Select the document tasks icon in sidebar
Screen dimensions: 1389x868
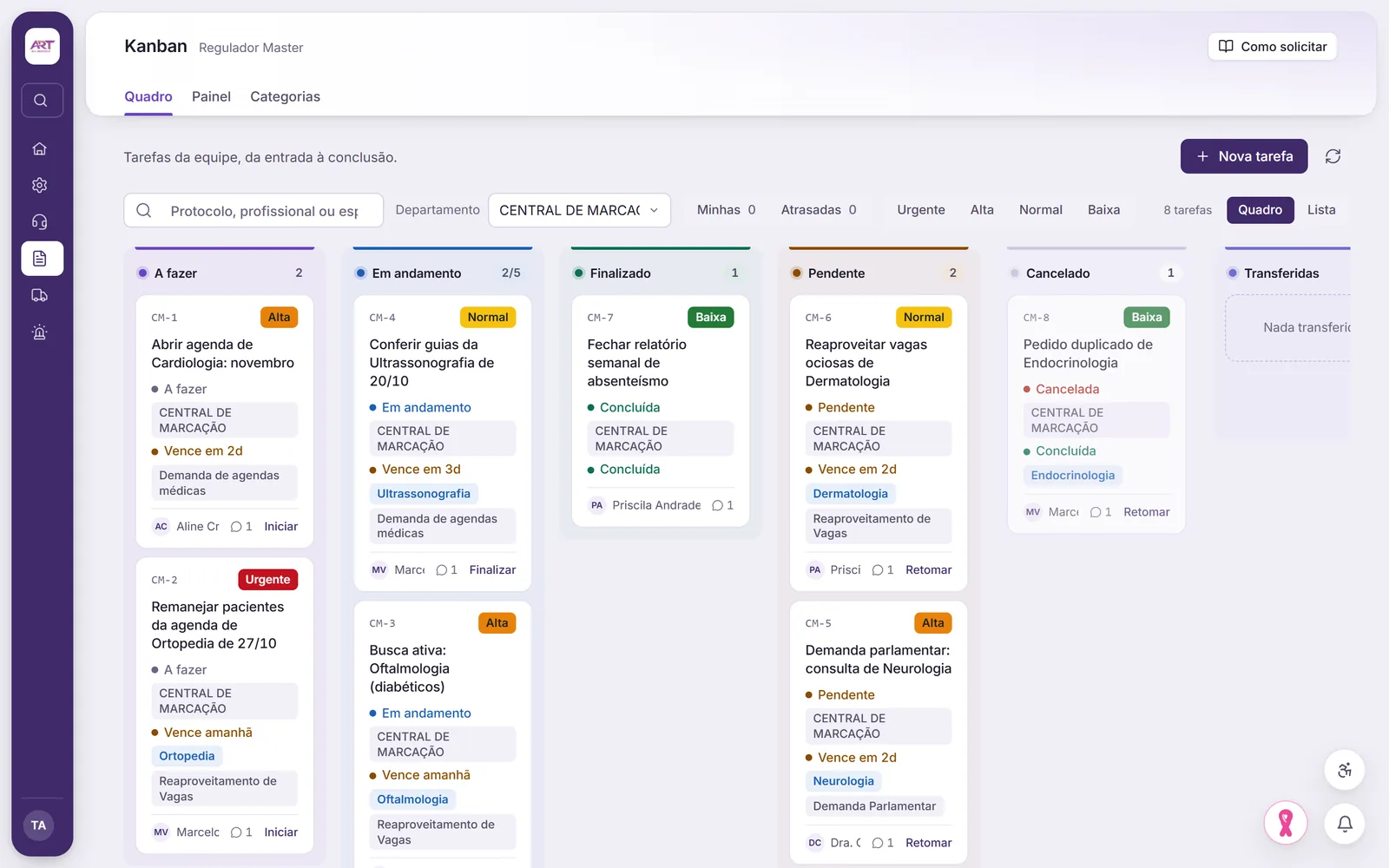coord(42,259)
